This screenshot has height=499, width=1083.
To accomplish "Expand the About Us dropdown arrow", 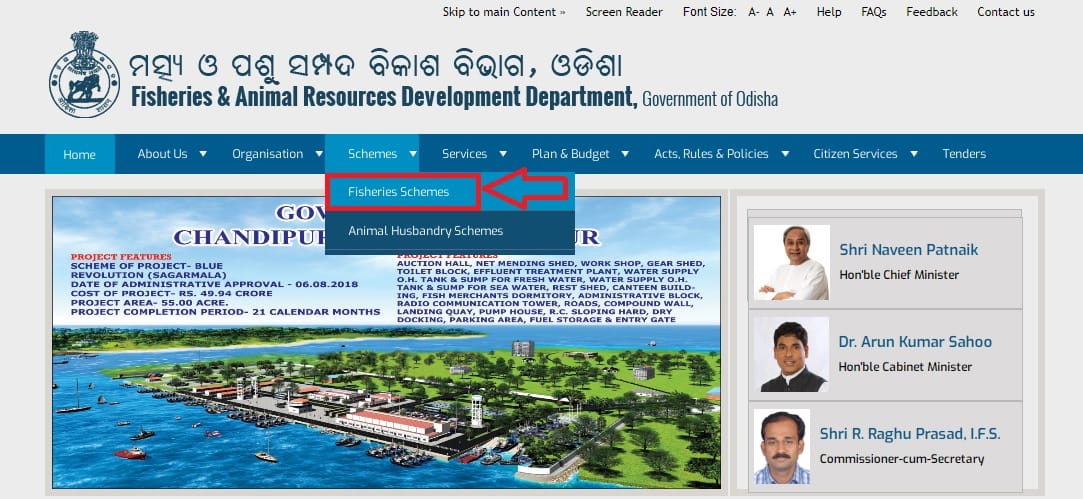I will [203, 154].
